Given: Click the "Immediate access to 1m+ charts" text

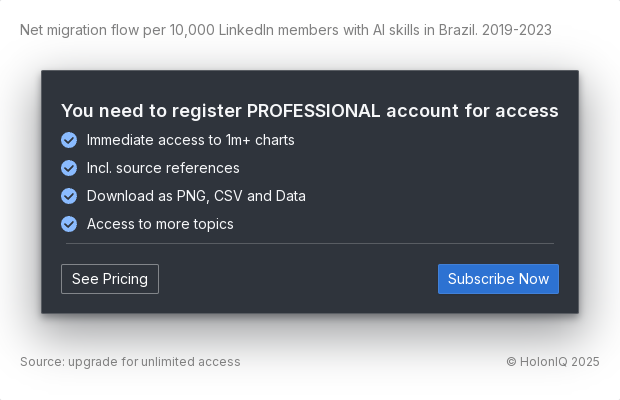Looking at the screenshot, I should tap(190, 140).
